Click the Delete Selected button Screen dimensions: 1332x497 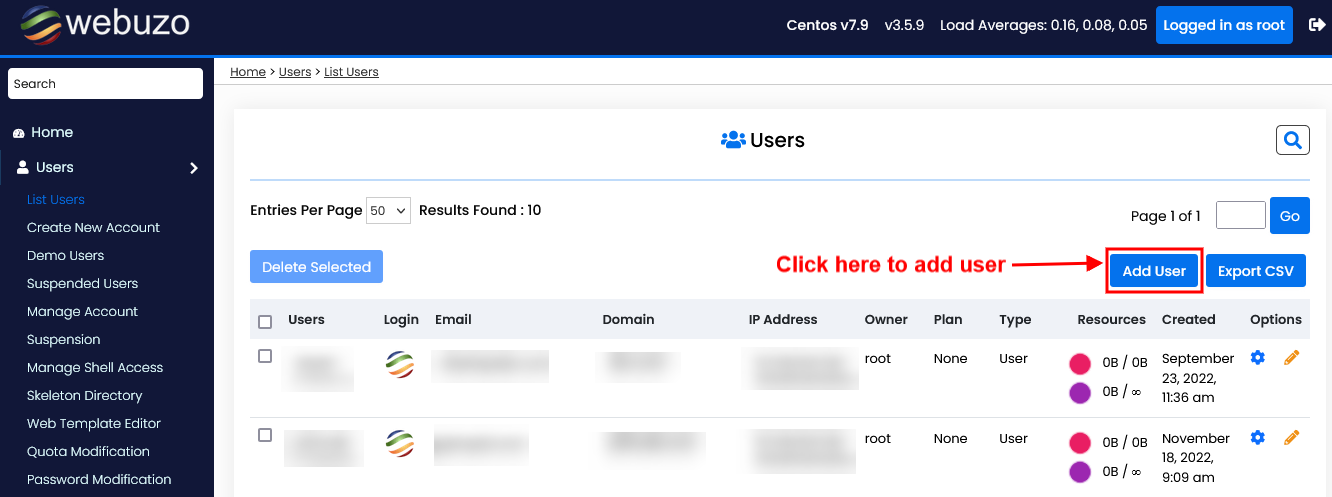click(x=316, y=267)
